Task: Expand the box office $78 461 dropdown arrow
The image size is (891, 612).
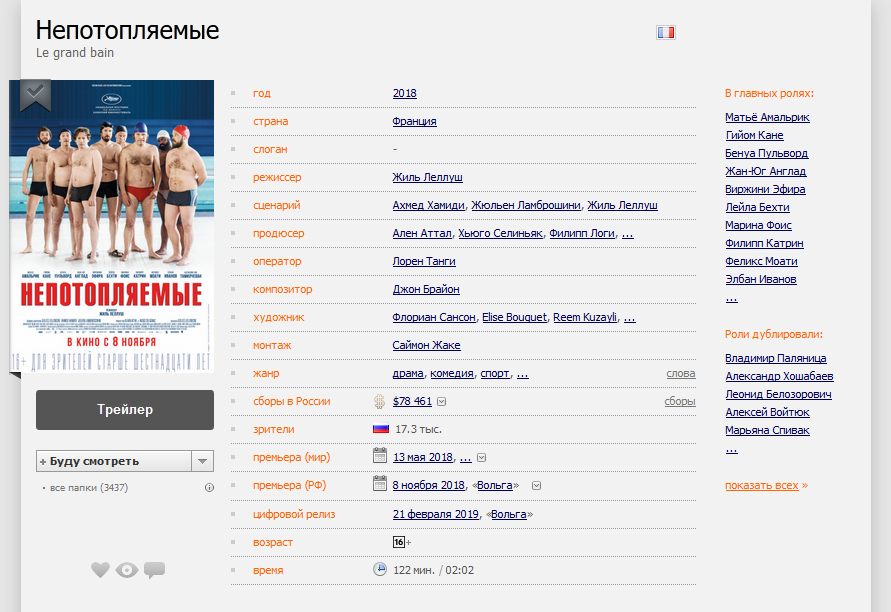Action: pyautogui.click(x=442, y=402)
